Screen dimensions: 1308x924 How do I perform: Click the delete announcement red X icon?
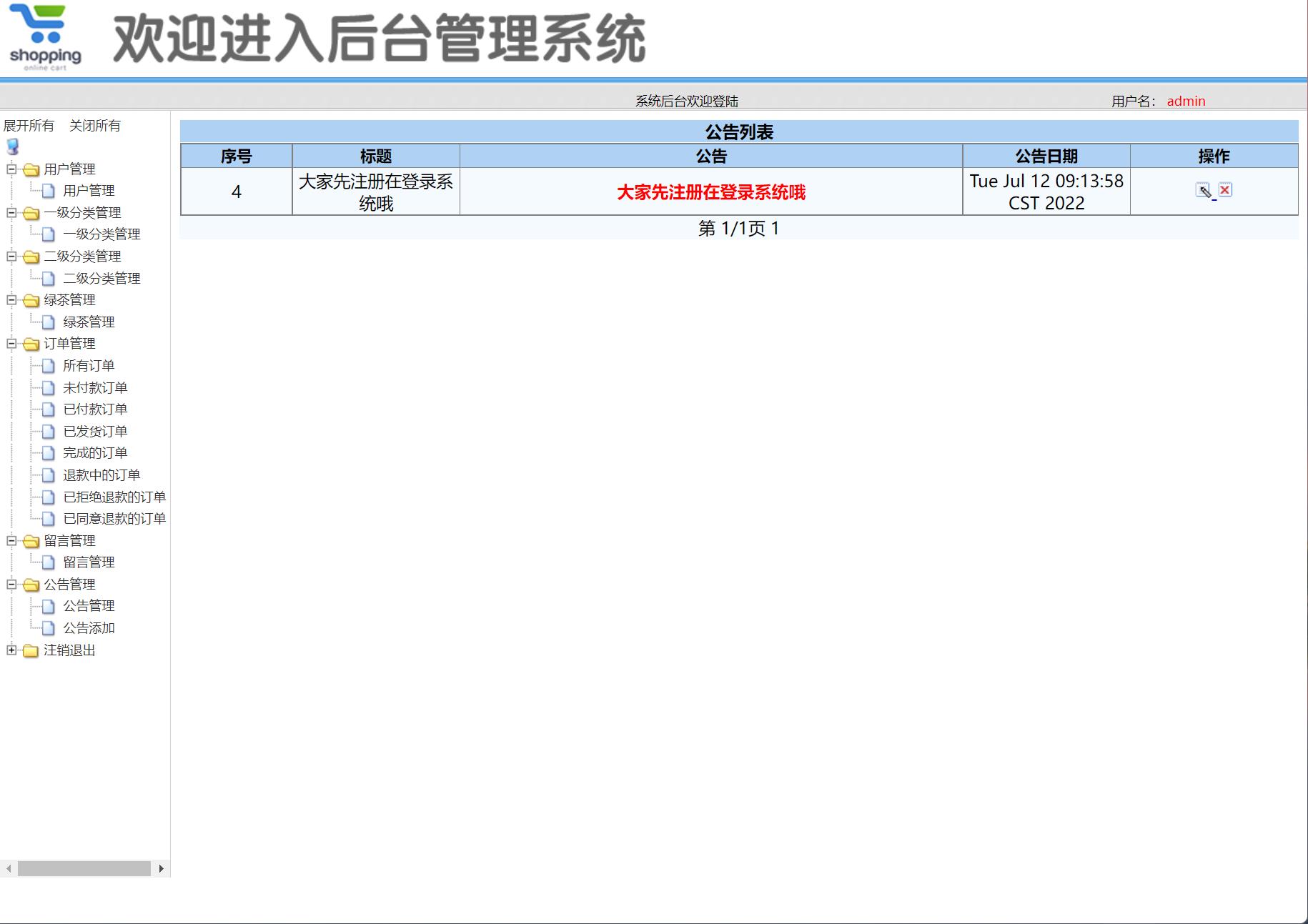coord(1225,190)
